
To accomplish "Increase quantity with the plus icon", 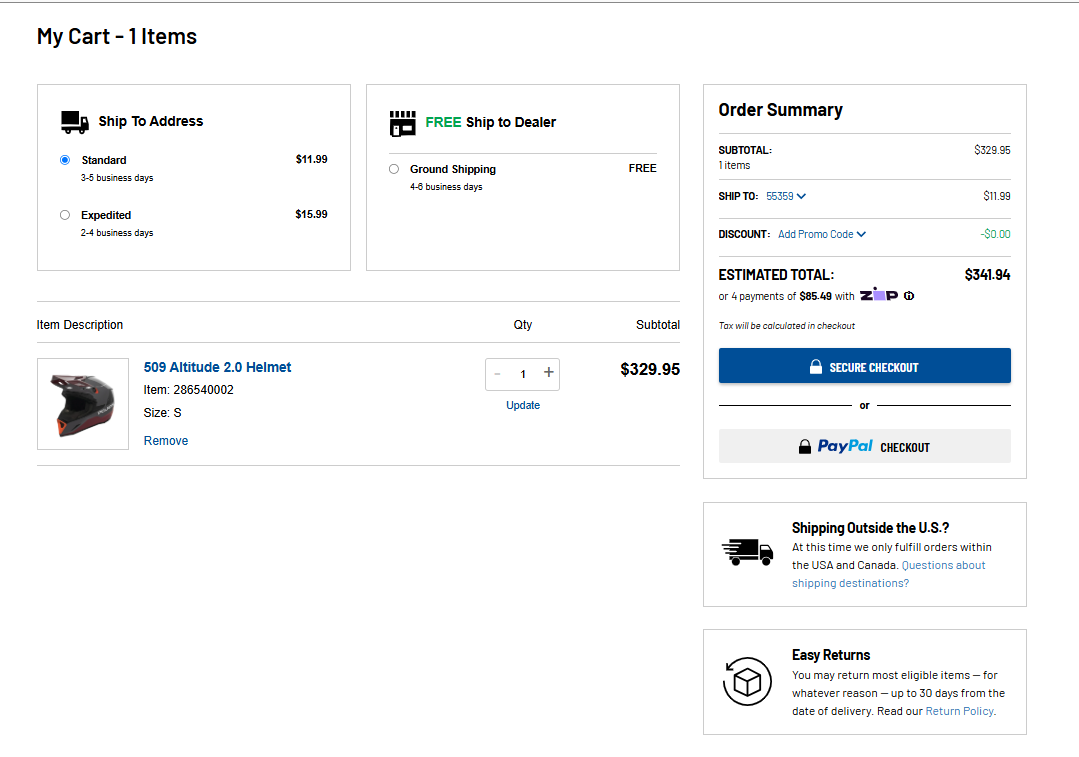I will pyautogui.click(x=548, y=373).
